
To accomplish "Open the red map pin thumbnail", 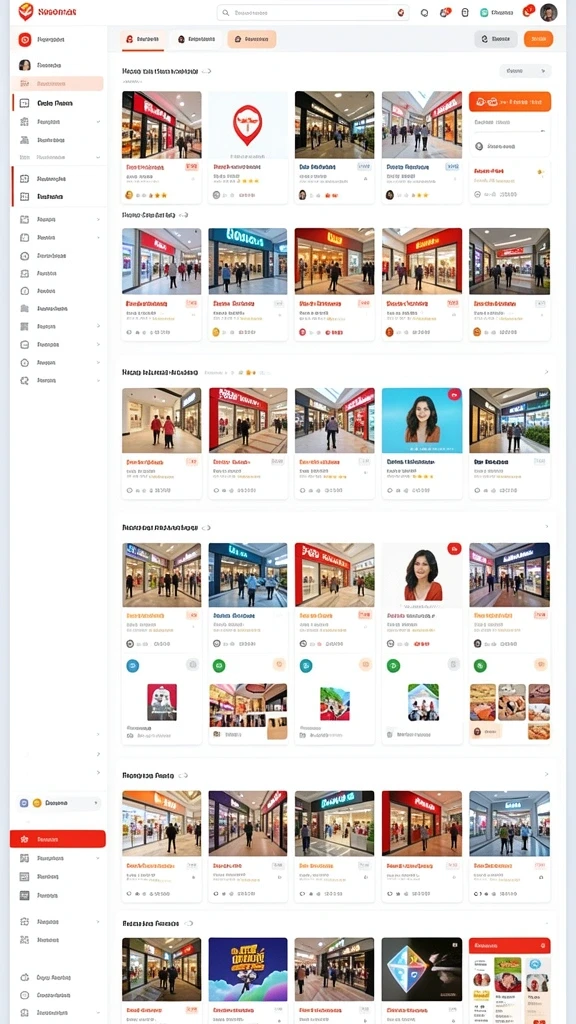I will (x=248, y=125).
